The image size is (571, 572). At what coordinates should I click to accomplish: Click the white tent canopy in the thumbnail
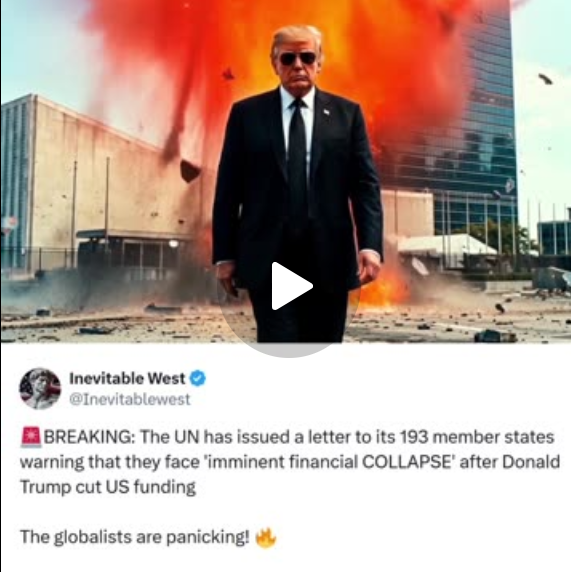click(x=446, y=246)
